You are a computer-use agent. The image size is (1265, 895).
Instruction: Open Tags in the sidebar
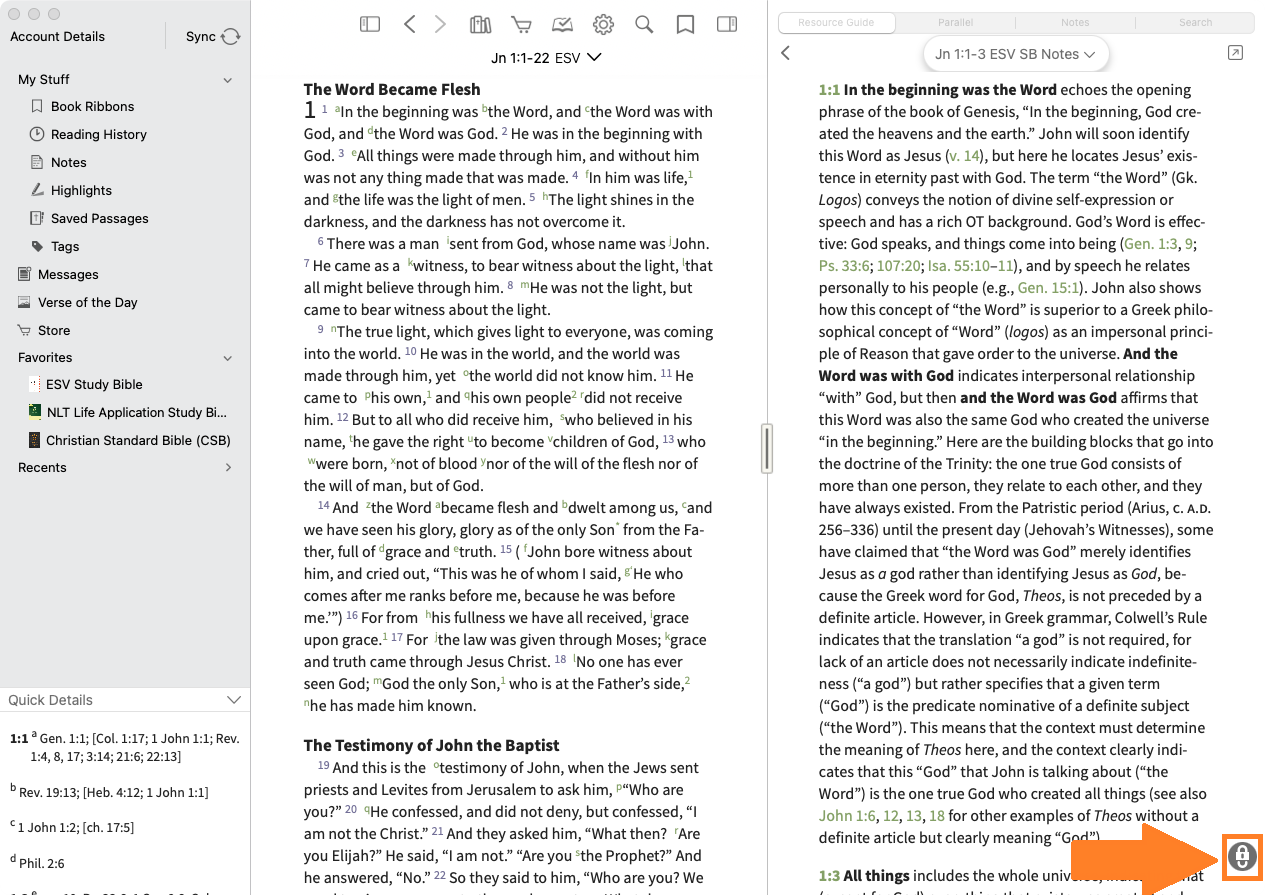tap(65, 246)
